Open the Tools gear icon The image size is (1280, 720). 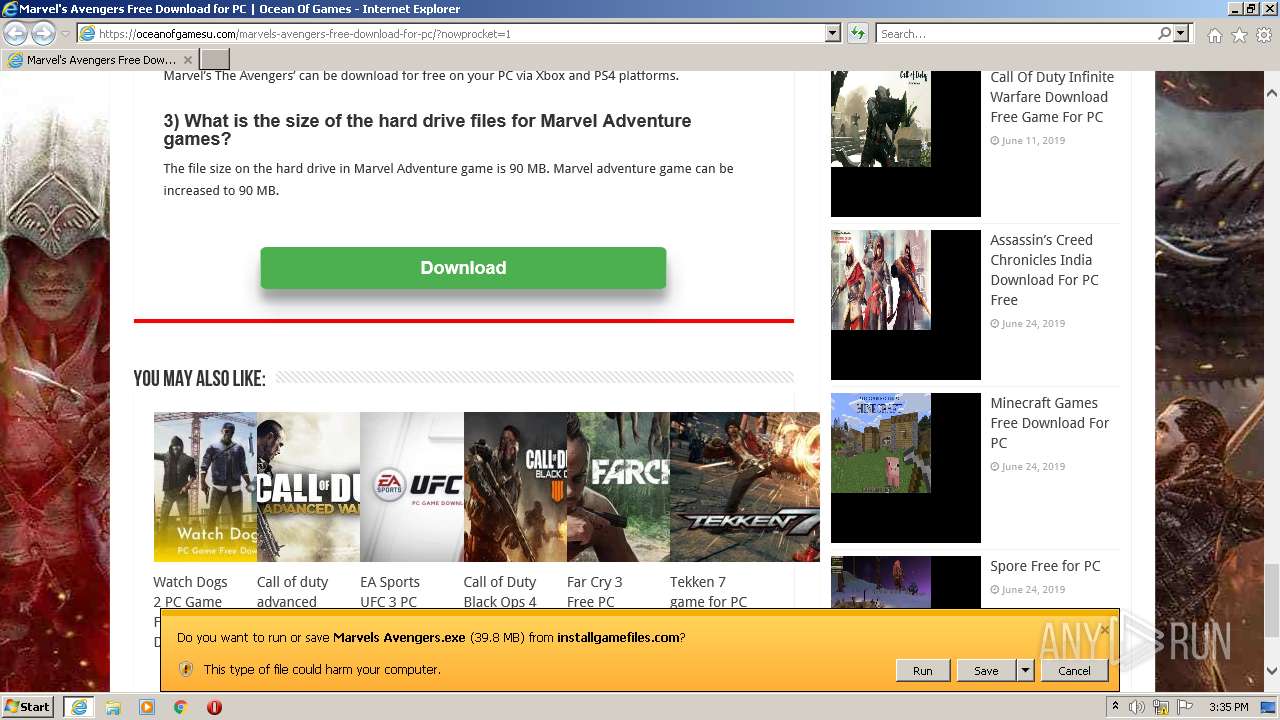point(1264,34)
